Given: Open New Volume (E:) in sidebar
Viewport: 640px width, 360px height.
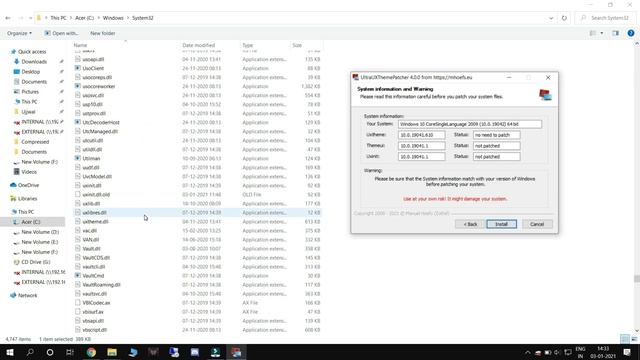Looking at the screenshot, I should click(x=40, y=242).
